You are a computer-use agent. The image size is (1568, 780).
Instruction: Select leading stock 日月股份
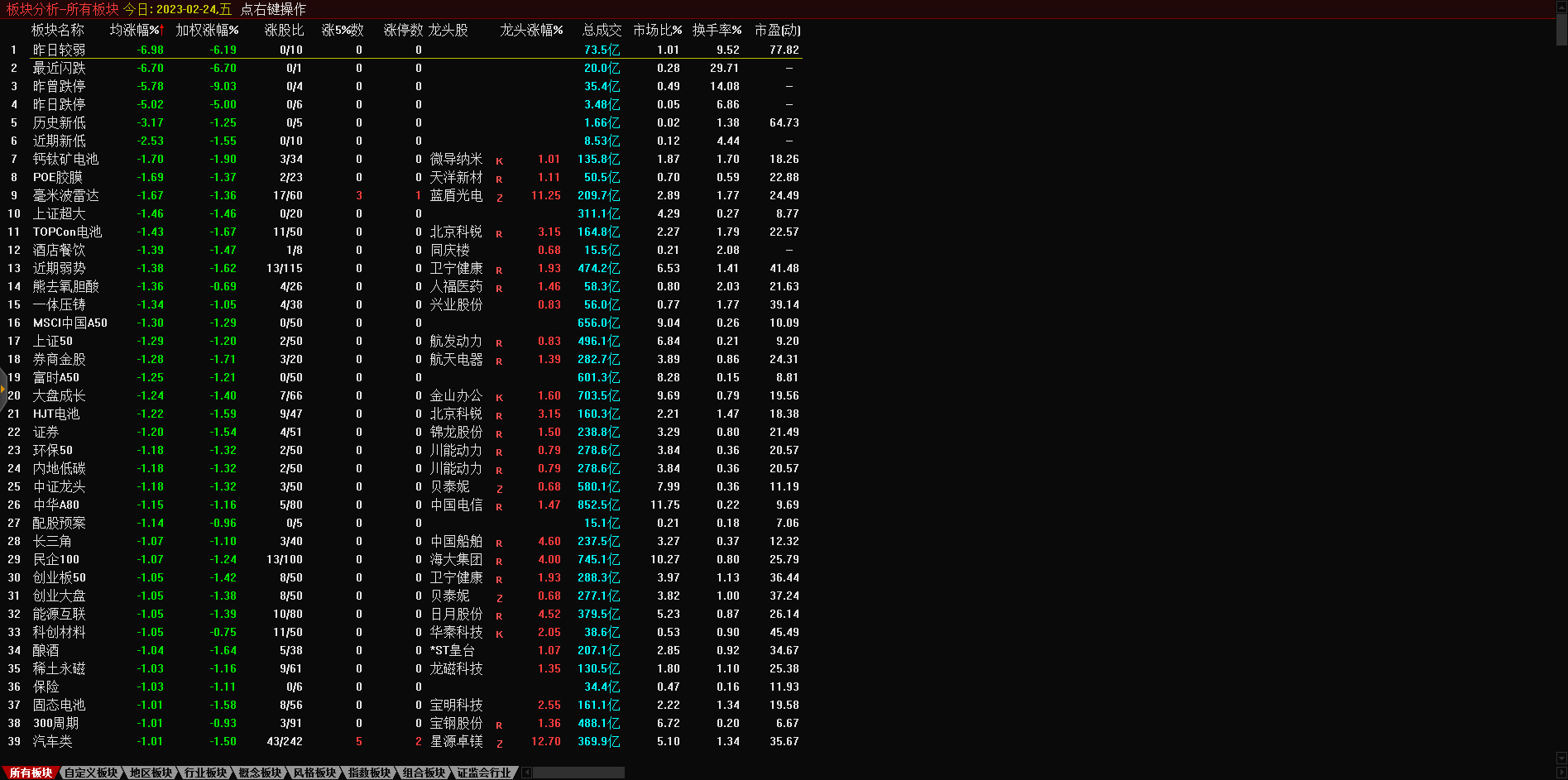coord(456,614)
